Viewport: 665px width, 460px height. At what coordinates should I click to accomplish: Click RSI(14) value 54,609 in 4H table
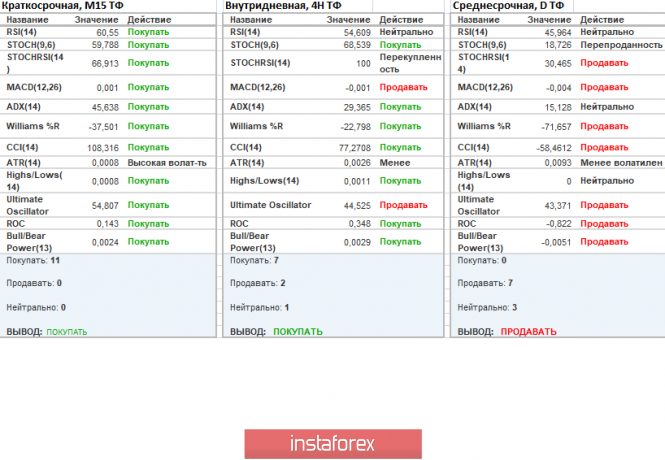click(x=357, y=32)
